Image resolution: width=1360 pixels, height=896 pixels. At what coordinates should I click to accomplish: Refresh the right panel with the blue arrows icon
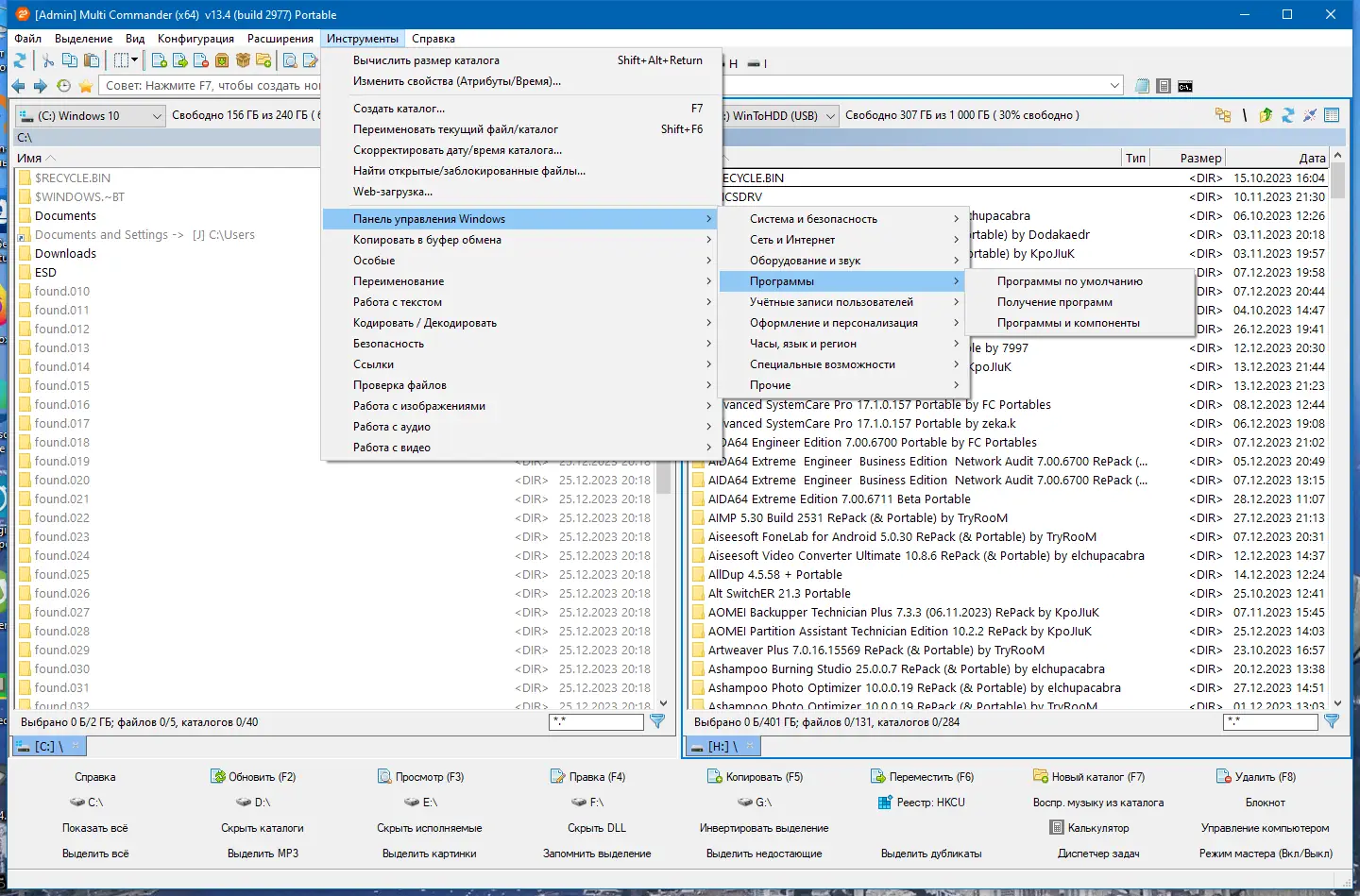tap(1288, 115)
